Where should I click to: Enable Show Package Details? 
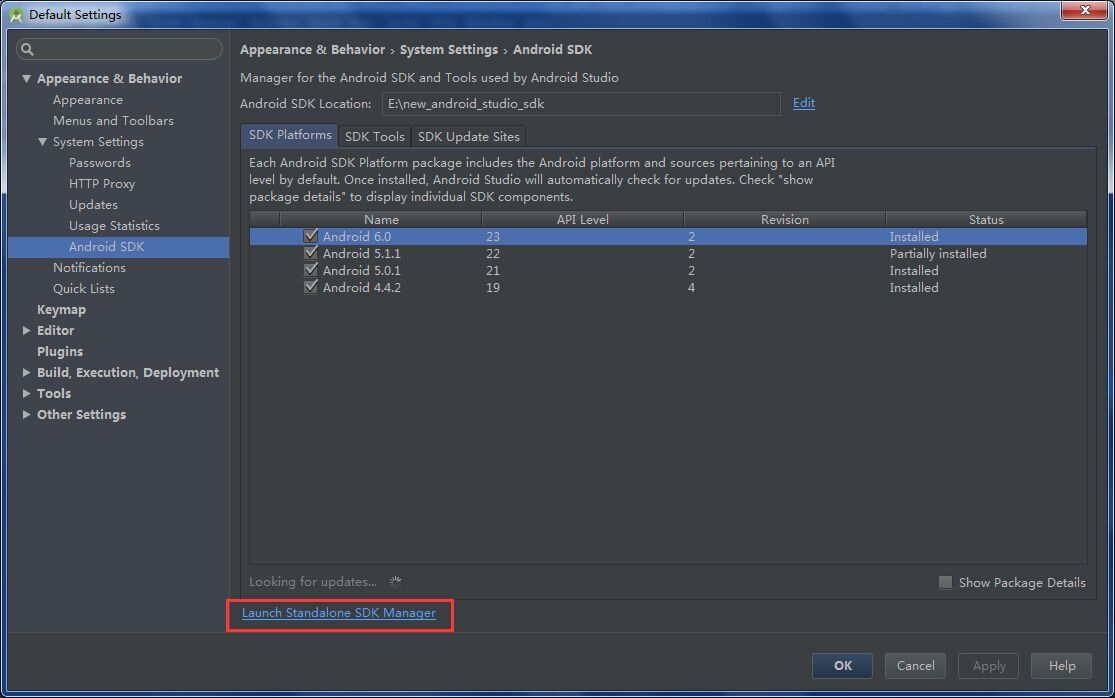pos(945,583)
